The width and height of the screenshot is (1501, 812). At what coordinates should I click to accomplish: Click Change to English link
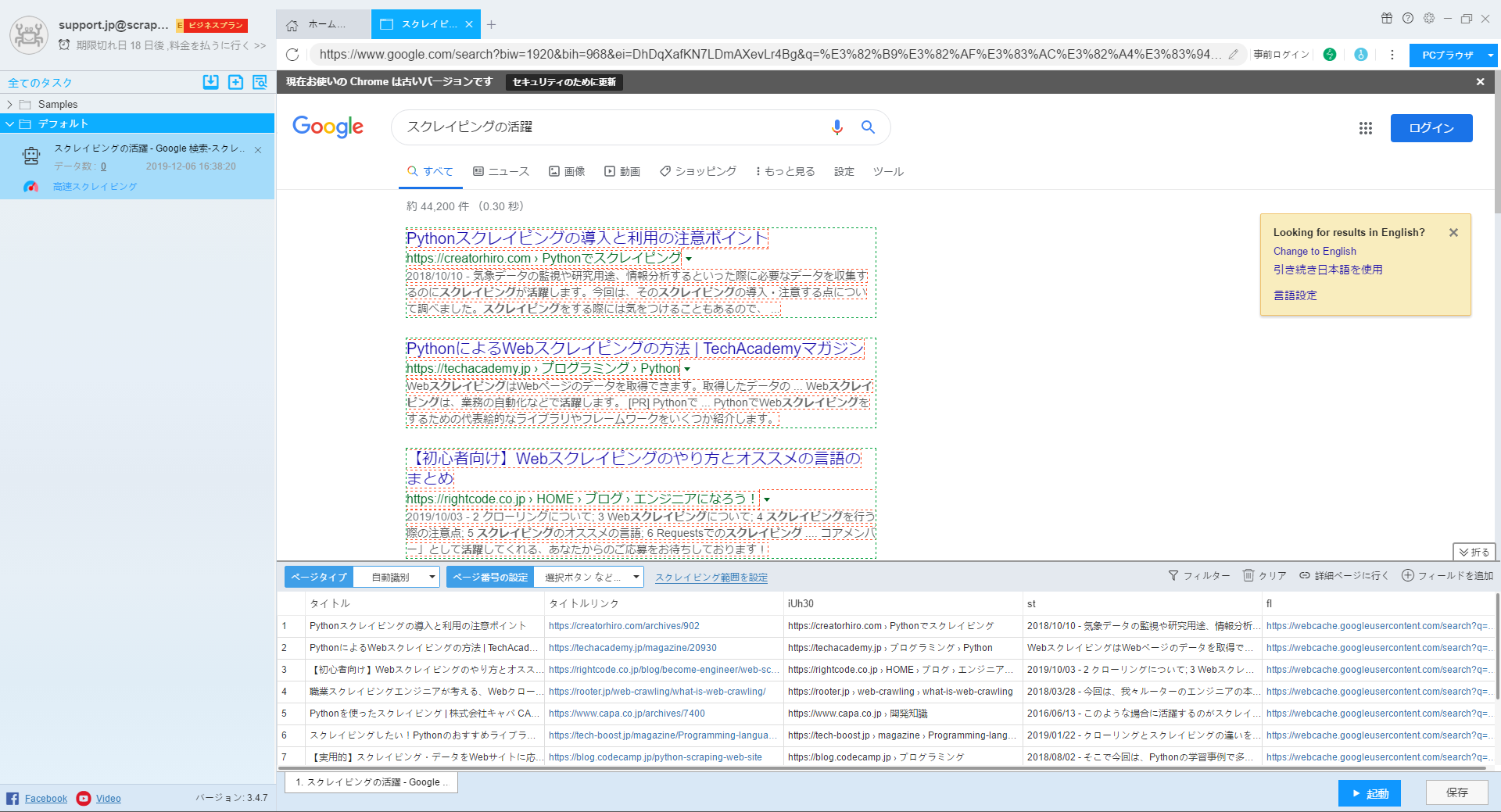click(x=1315, y=251)
